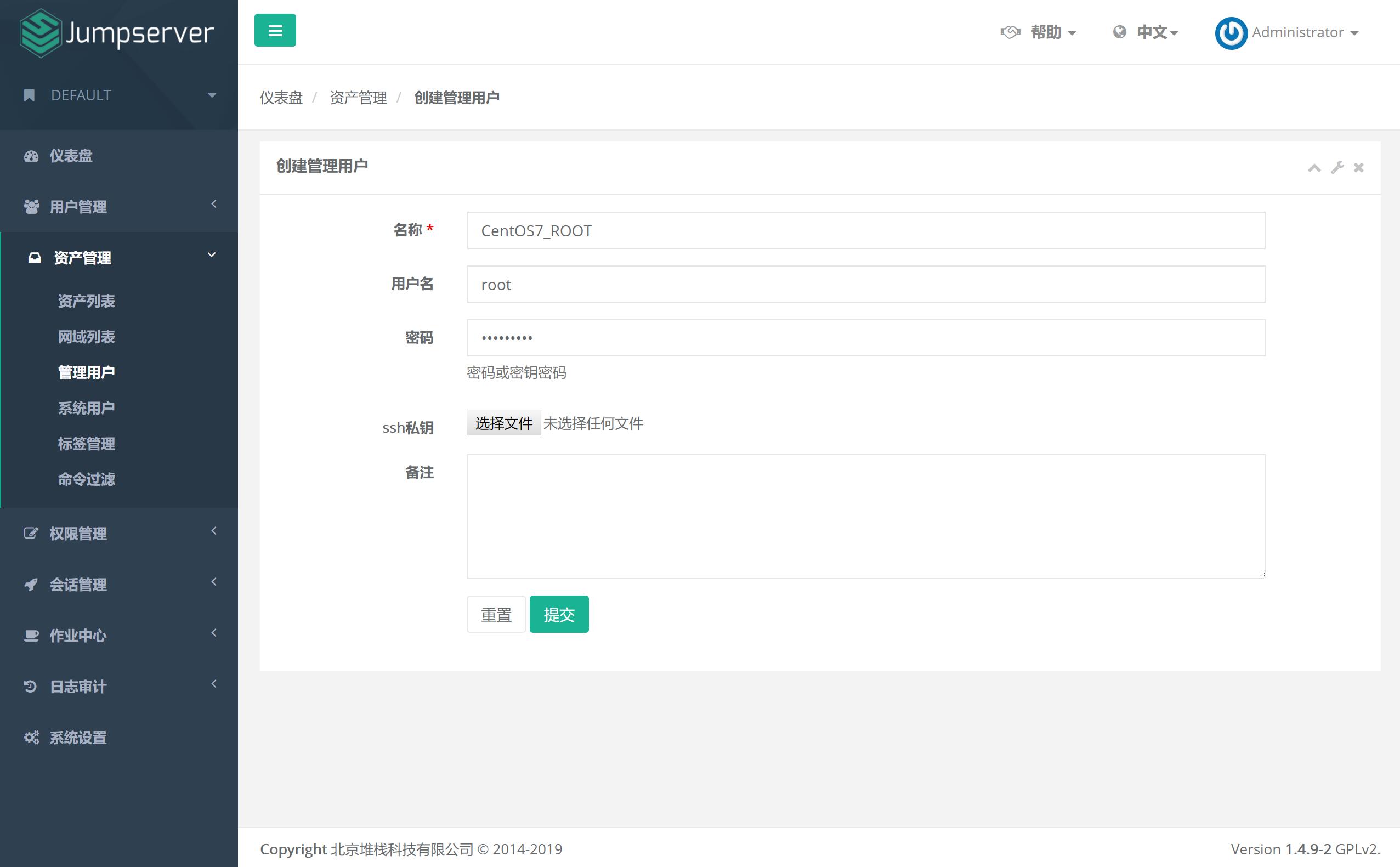Click the Jumpserver logo
1400x867 pixels.
click(116, 33)
